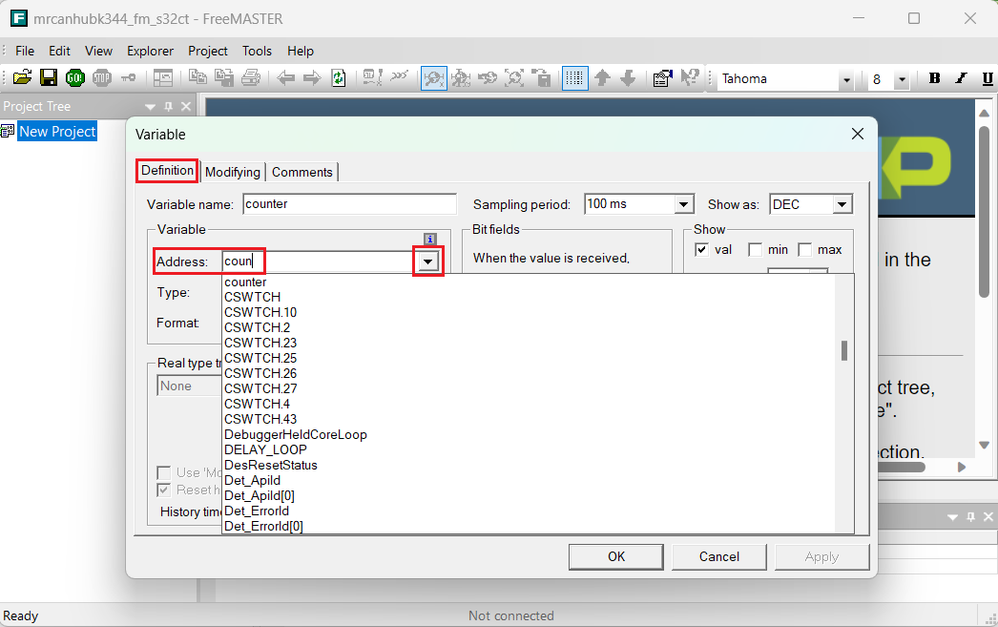Toggle underline formatting in the toolbar

click(x=987, y=78)
